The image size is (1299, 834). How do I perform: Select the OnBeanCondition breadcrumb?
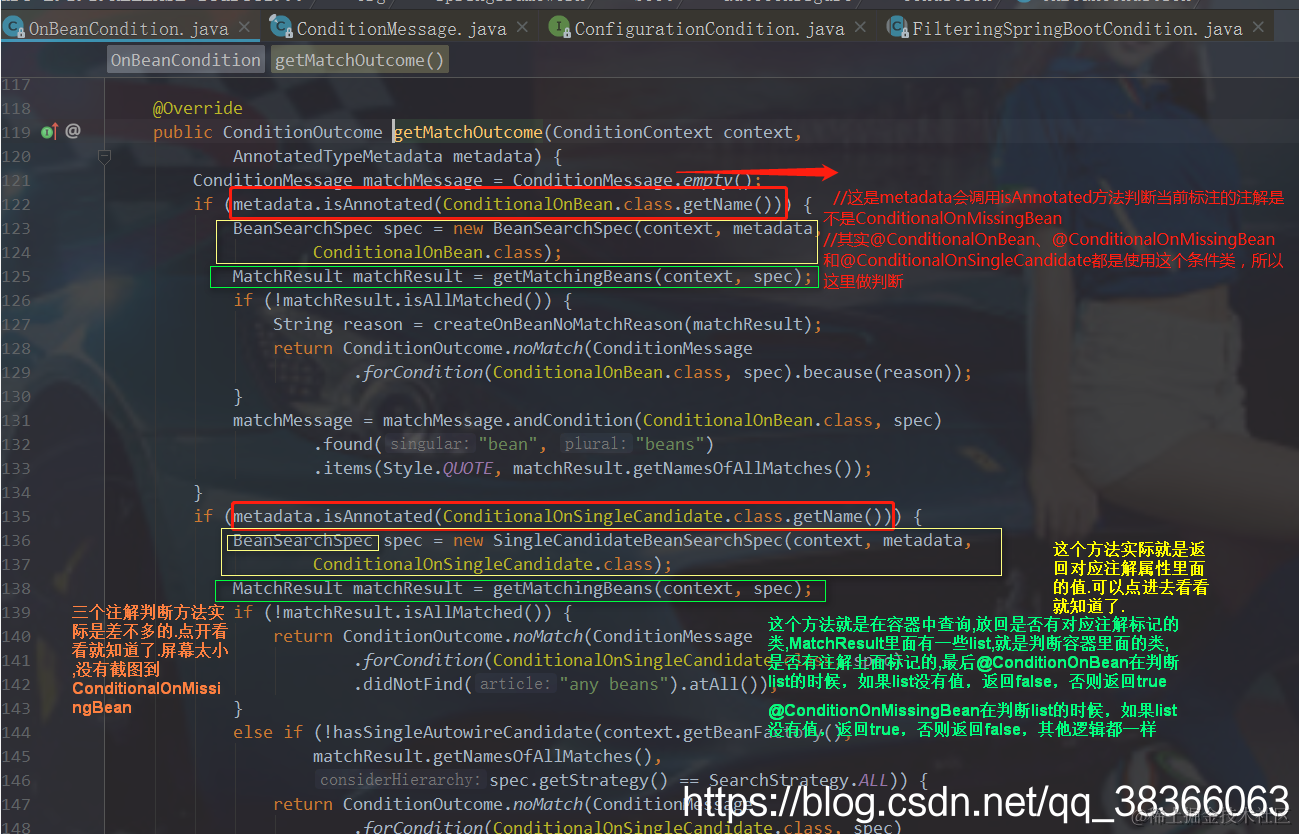coord(186,60)
